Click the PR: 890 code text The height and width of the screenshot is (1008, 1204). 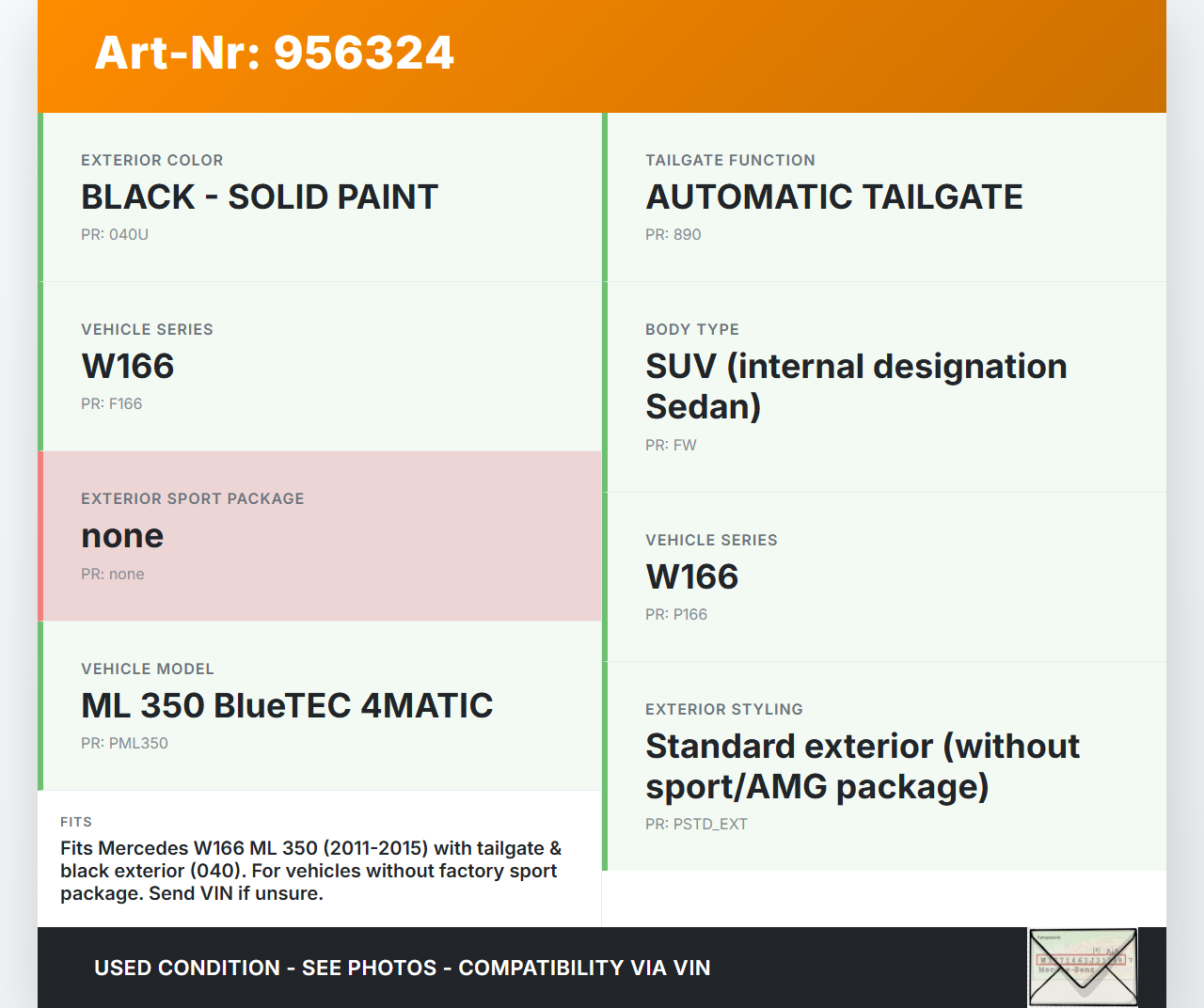673,234
